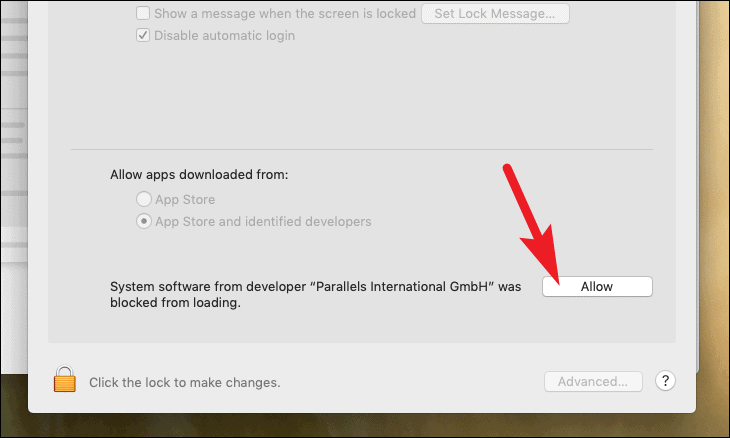Enable Show a message when screen is locked
This screenshot has width=730, height=438.
(143, 13)
